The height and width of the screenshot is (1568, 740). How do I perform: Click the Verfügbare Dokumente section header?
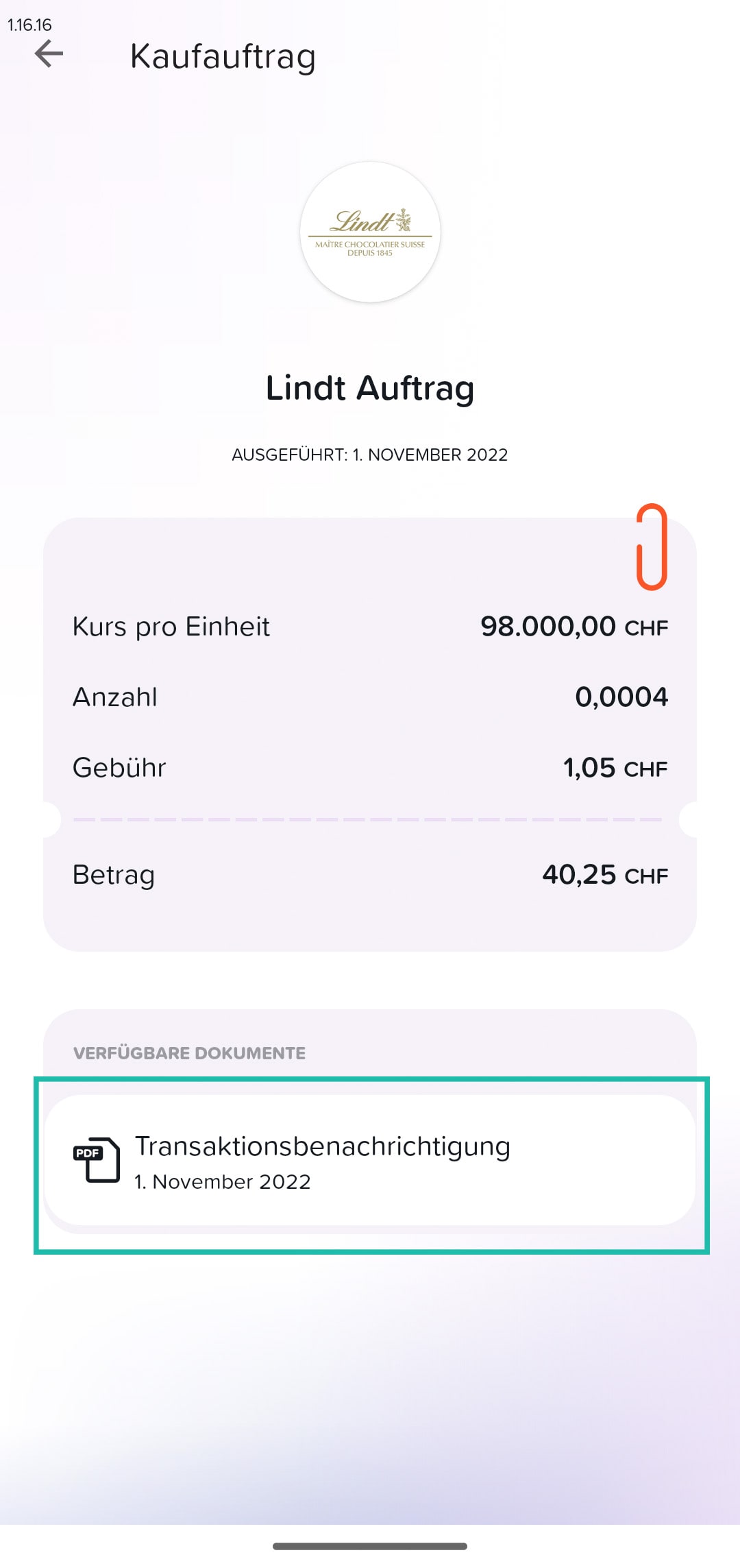tap(189, 1053)
